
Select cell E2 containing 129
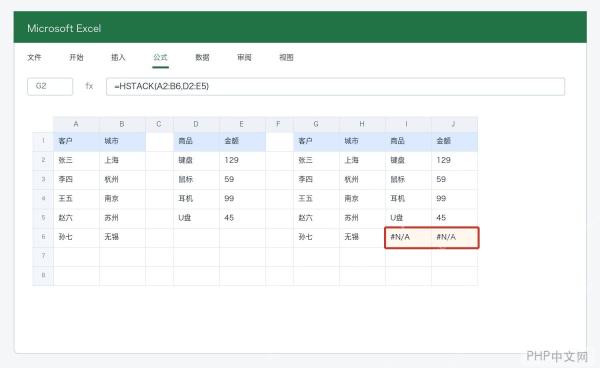242,160
